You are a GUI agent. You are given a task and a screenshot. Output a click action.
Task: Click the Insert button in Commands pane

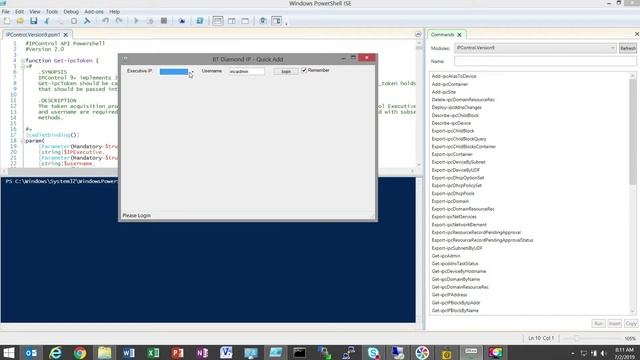coord(615,323)
